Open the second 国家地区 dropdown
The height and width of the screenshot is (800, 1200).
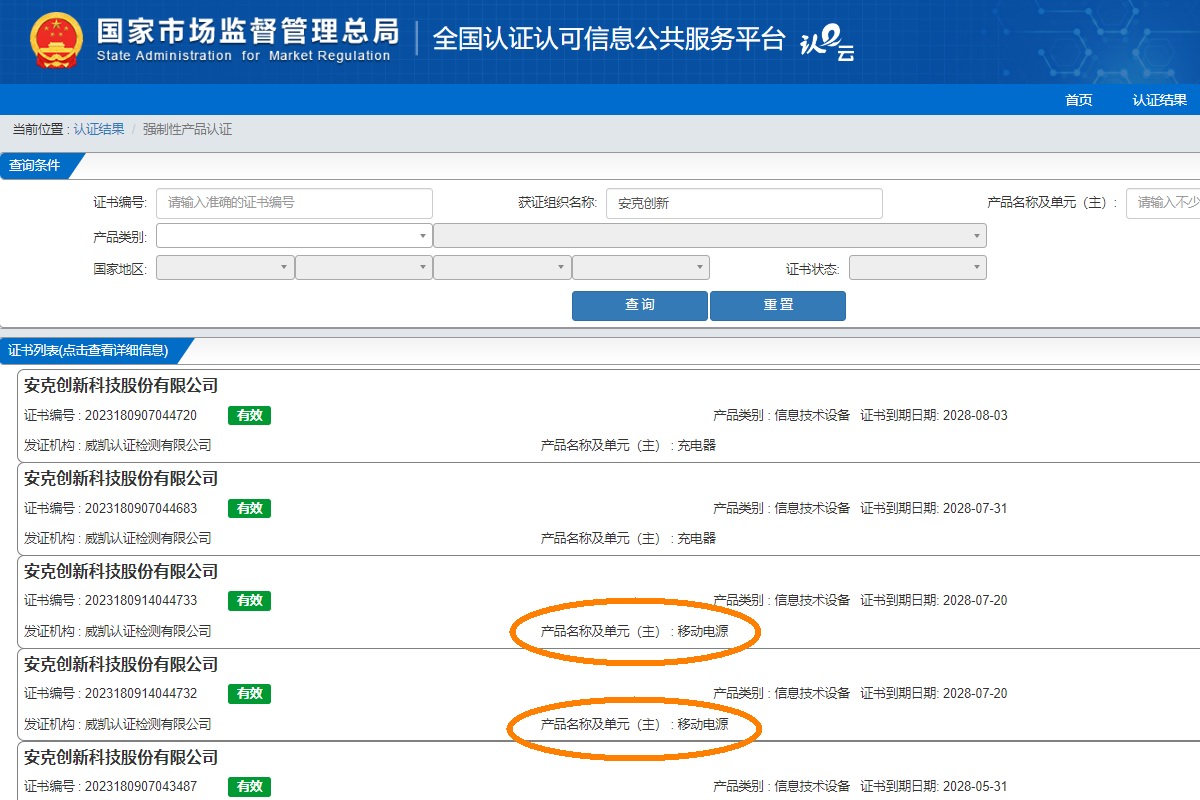tap(364, 268)
